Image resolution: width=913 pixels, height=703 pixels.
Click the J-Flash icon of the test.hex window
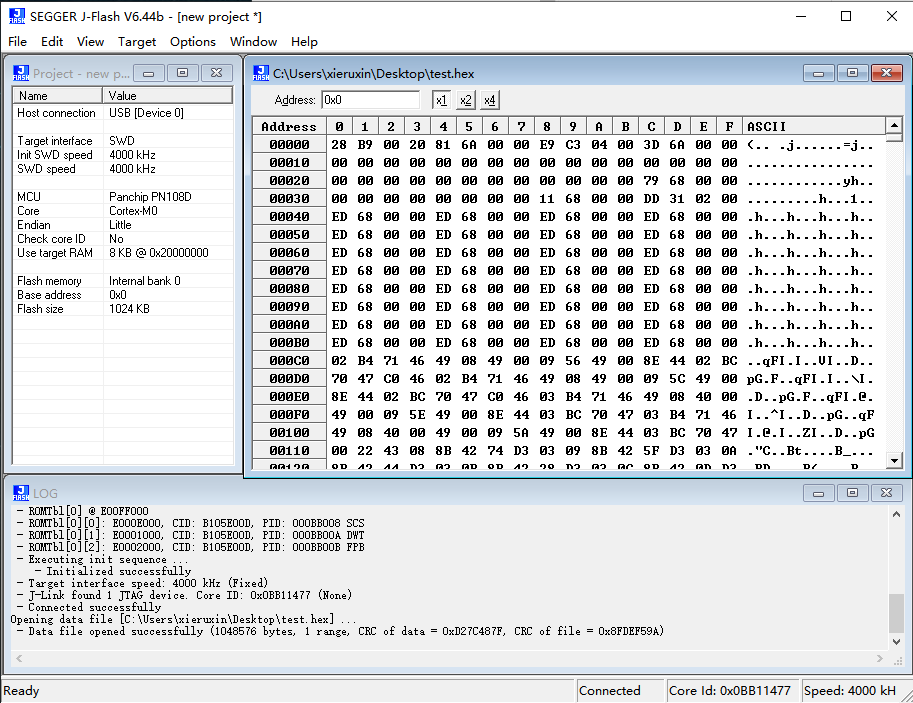tap(261, 73)
